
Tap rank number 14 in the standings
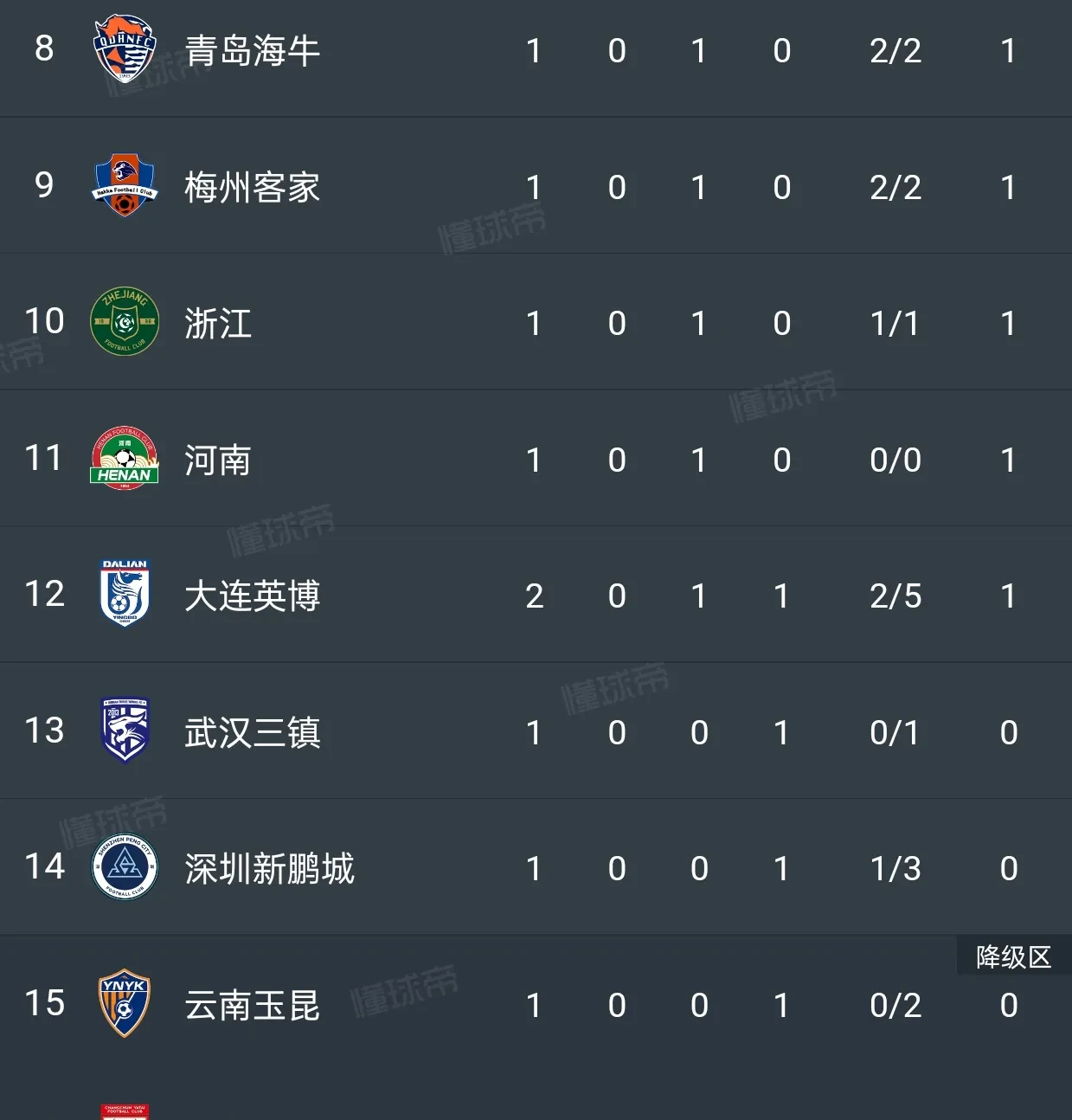click(44, 866)
